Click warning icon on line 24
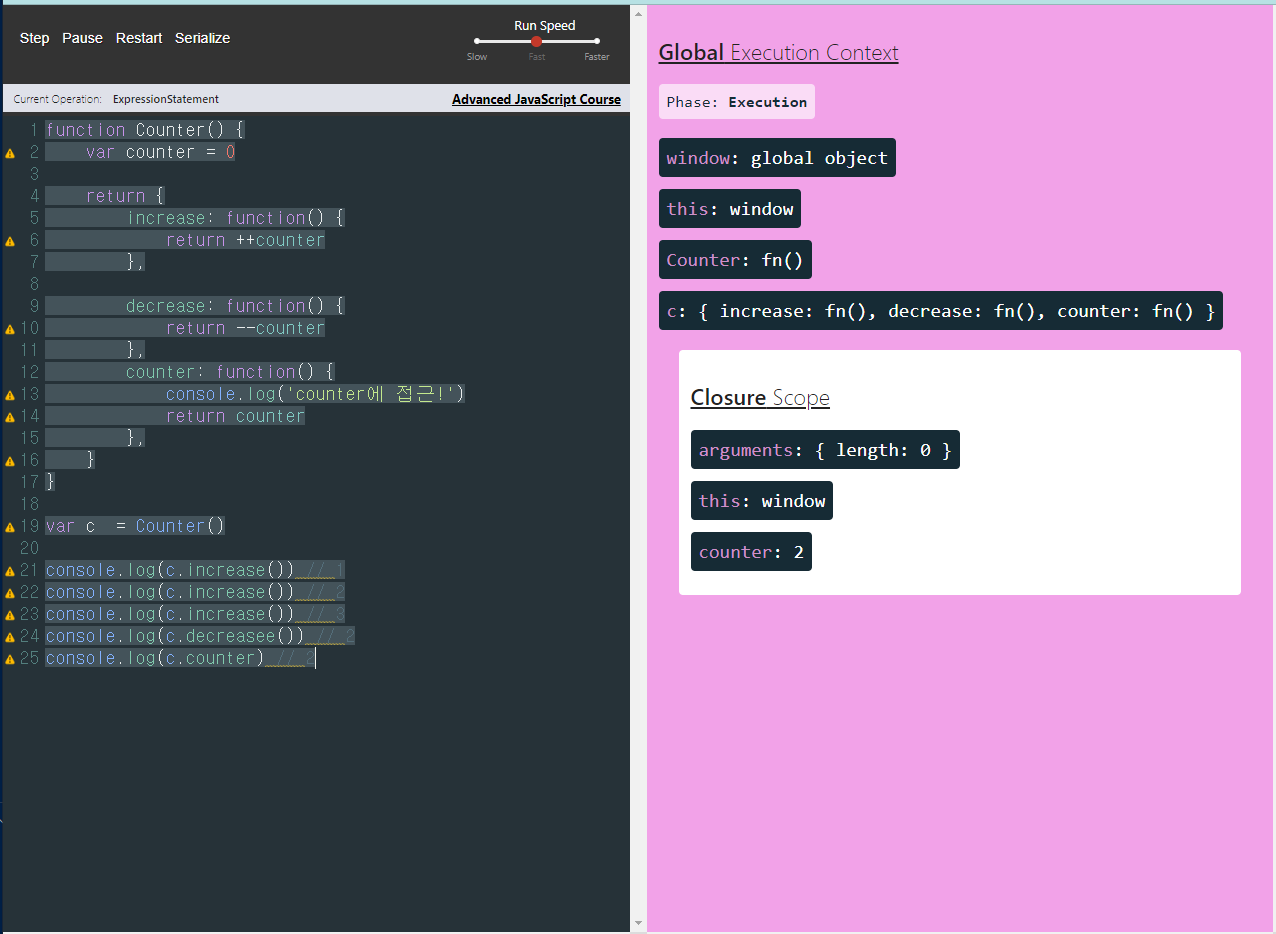Image resolution: width=1276 pixels, height=934 pixels. (10, 637)
